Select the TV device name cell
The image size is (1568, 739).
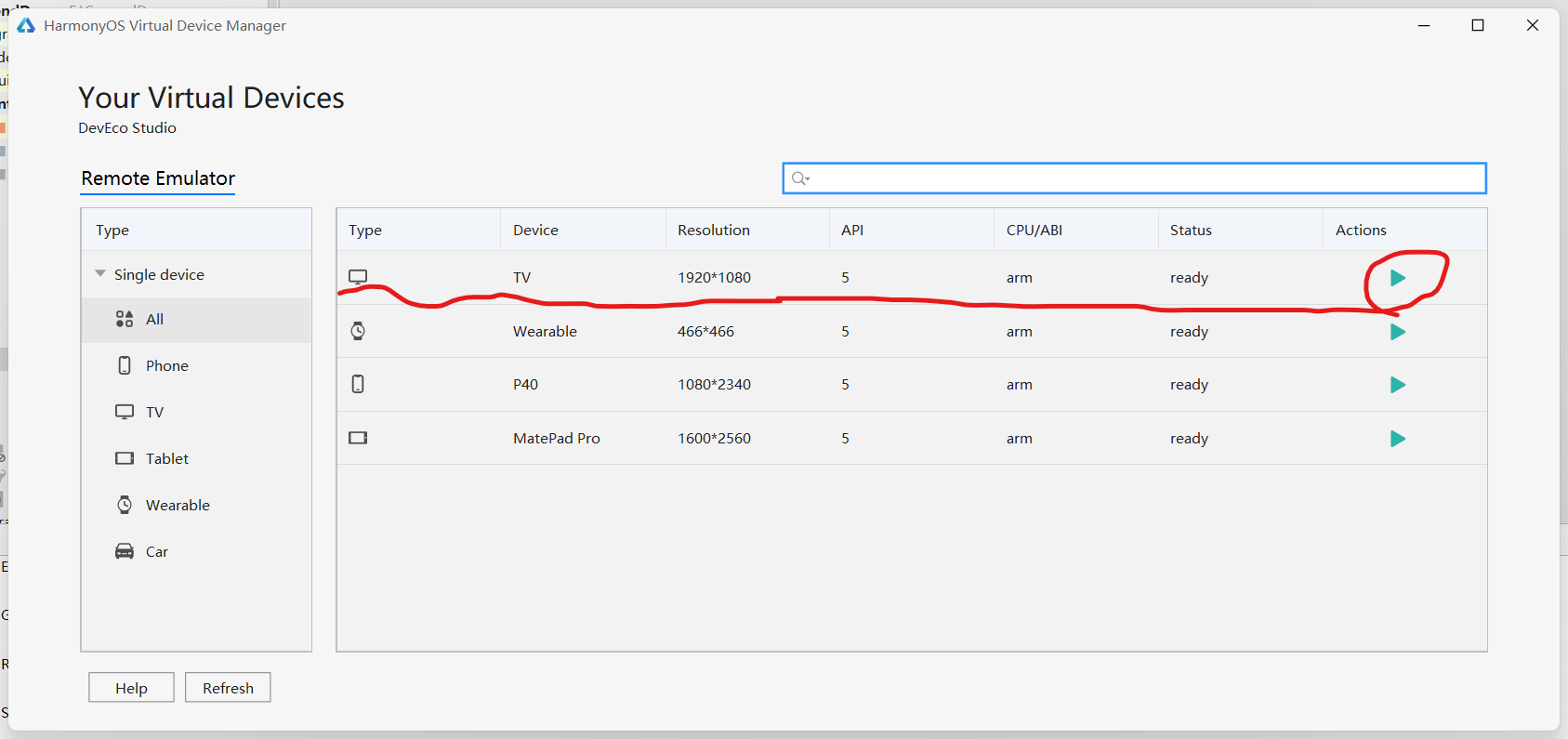click(521, 278)
